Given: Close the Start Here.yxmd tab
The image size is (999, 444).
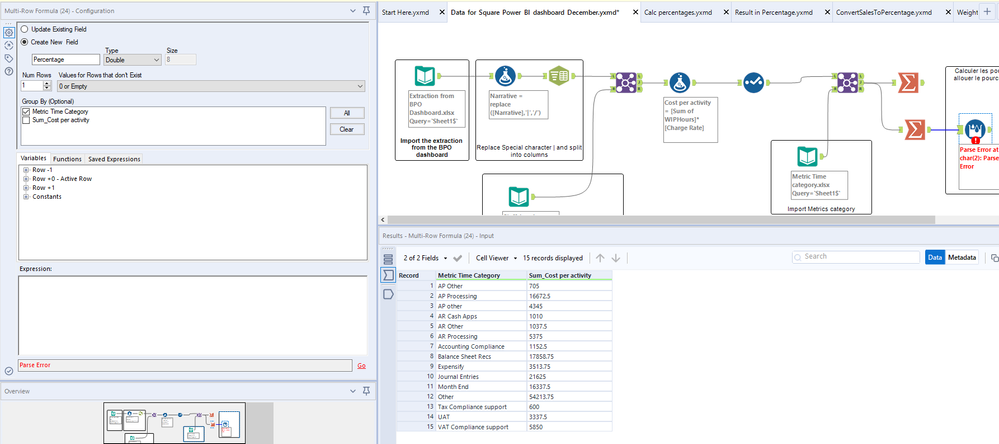Looking at the screenshot, I should [441, 12].
